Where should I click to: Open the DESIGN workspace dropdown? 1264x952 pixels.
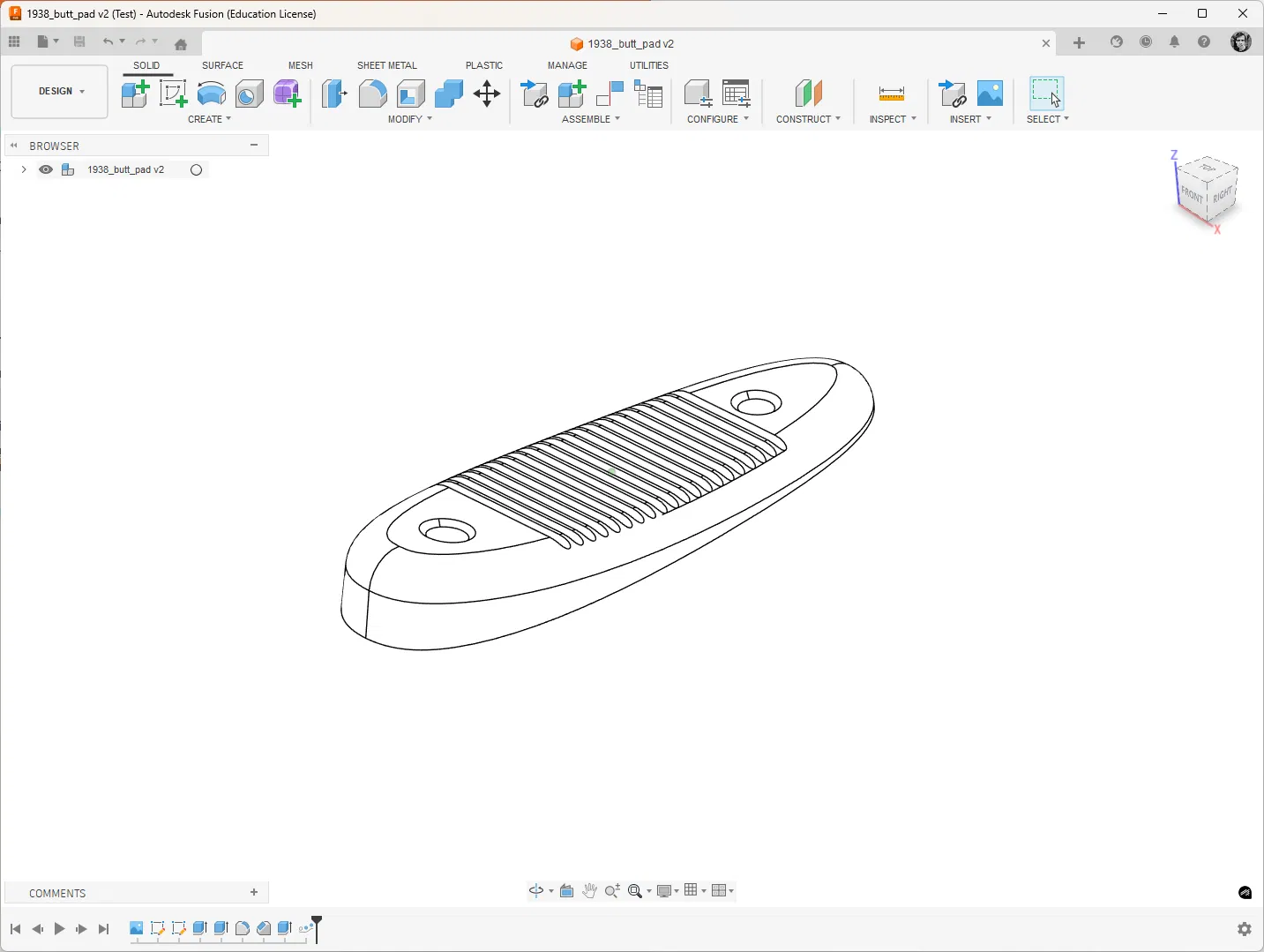click(60, 92)
